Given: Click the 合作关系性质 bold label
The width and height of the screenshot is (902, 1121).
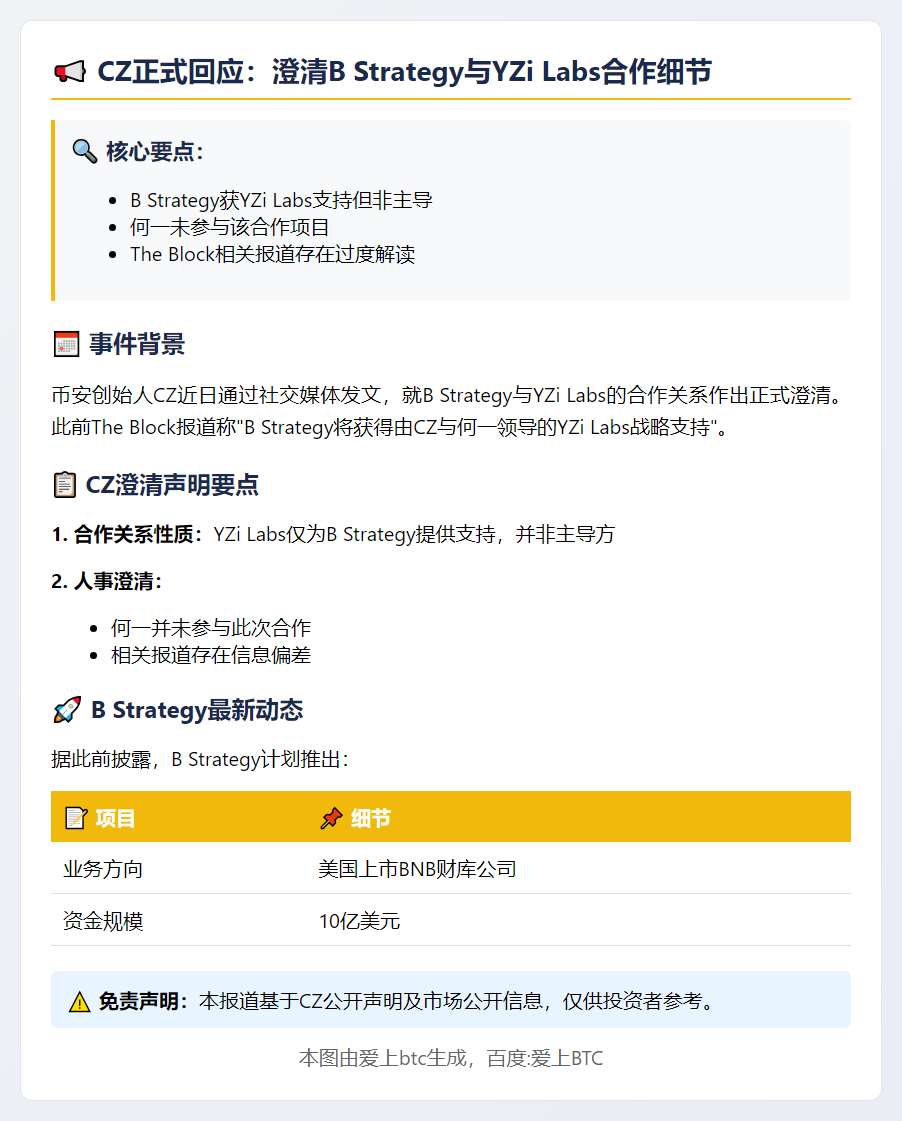Looking at the screenshot, I should coord(128,534).
